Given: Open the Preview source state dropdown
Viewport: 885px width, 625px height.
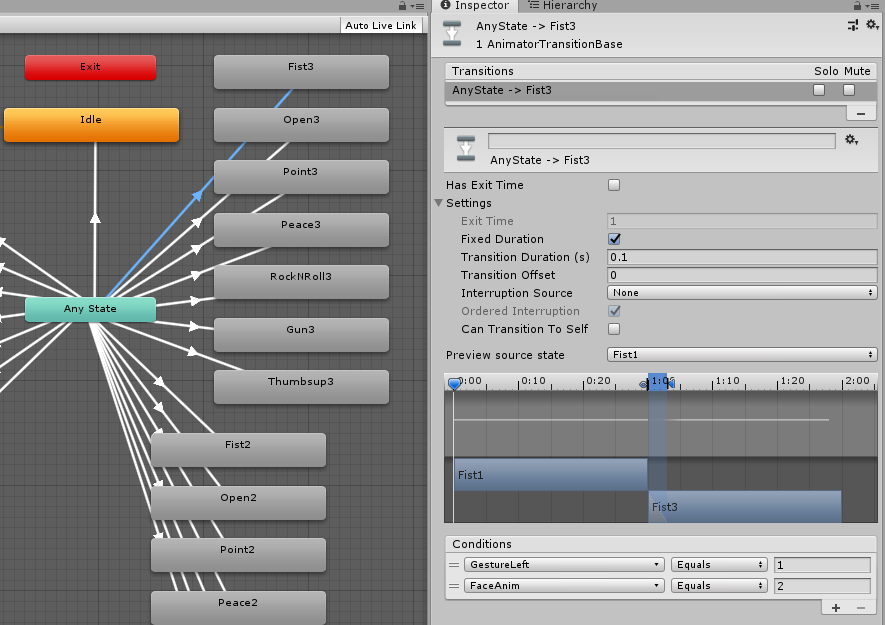Looking at the screenshot, I should [x=742, y=355].
